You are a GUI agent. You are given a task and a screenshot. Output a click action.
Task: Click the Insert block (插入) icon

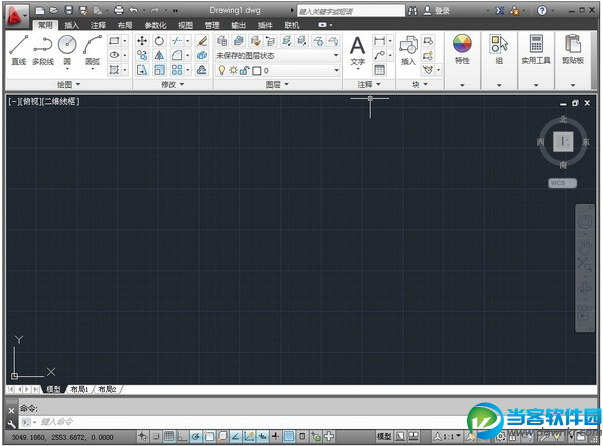point(408,50)
